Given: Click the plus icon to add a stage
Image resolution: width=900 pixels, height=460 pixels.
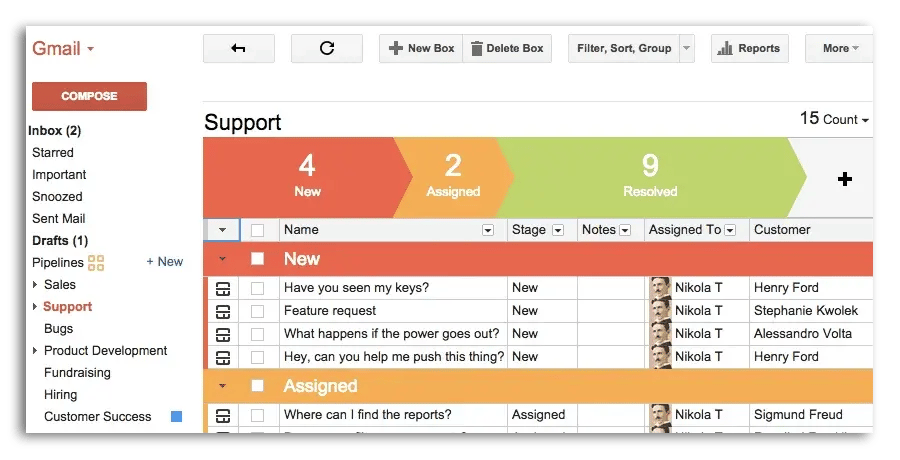Looking at the screenshot, I should pyautogui.click(x=845, y=179).
